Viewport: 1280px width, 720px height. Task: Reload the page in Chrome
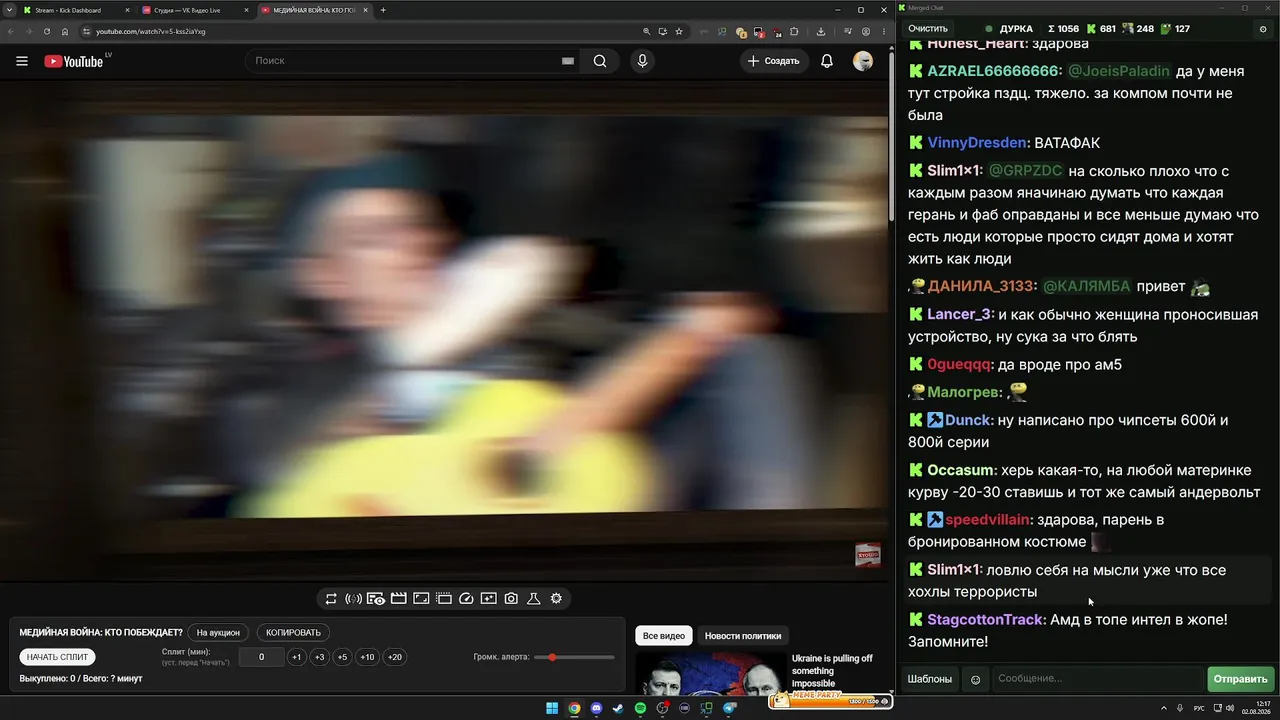coord(46,31)
